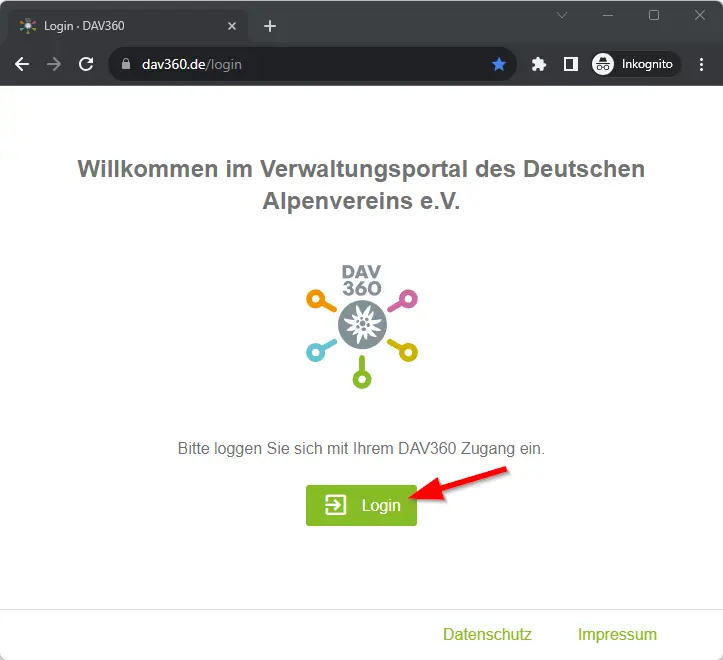Bookmark this page with the star icon
Screen dimensions: 723x660
(x=499, y=64)
